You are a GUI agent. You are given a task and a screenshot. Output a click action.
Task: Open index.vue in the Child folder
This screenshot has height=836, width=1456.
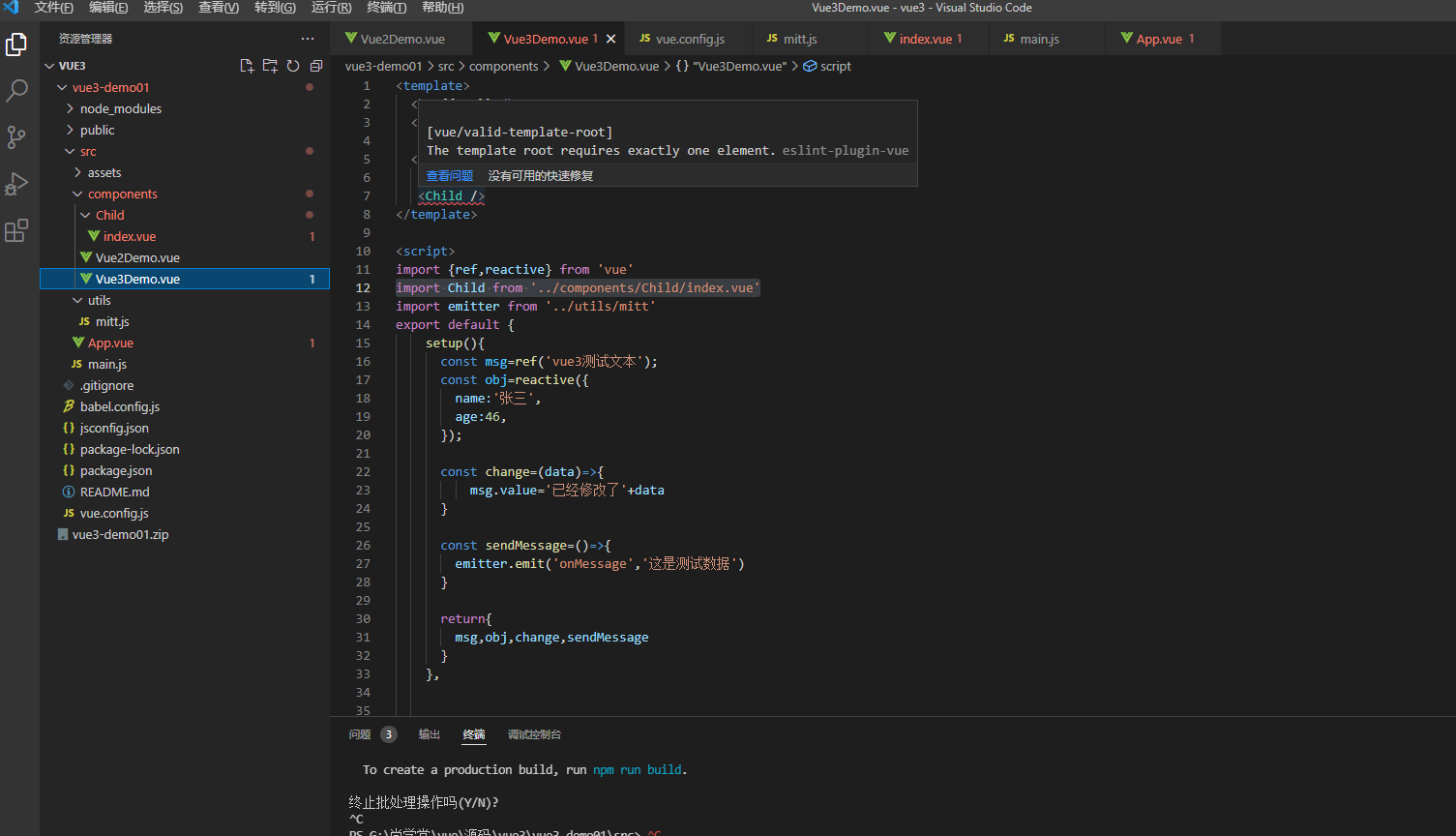tap(130, 236)
